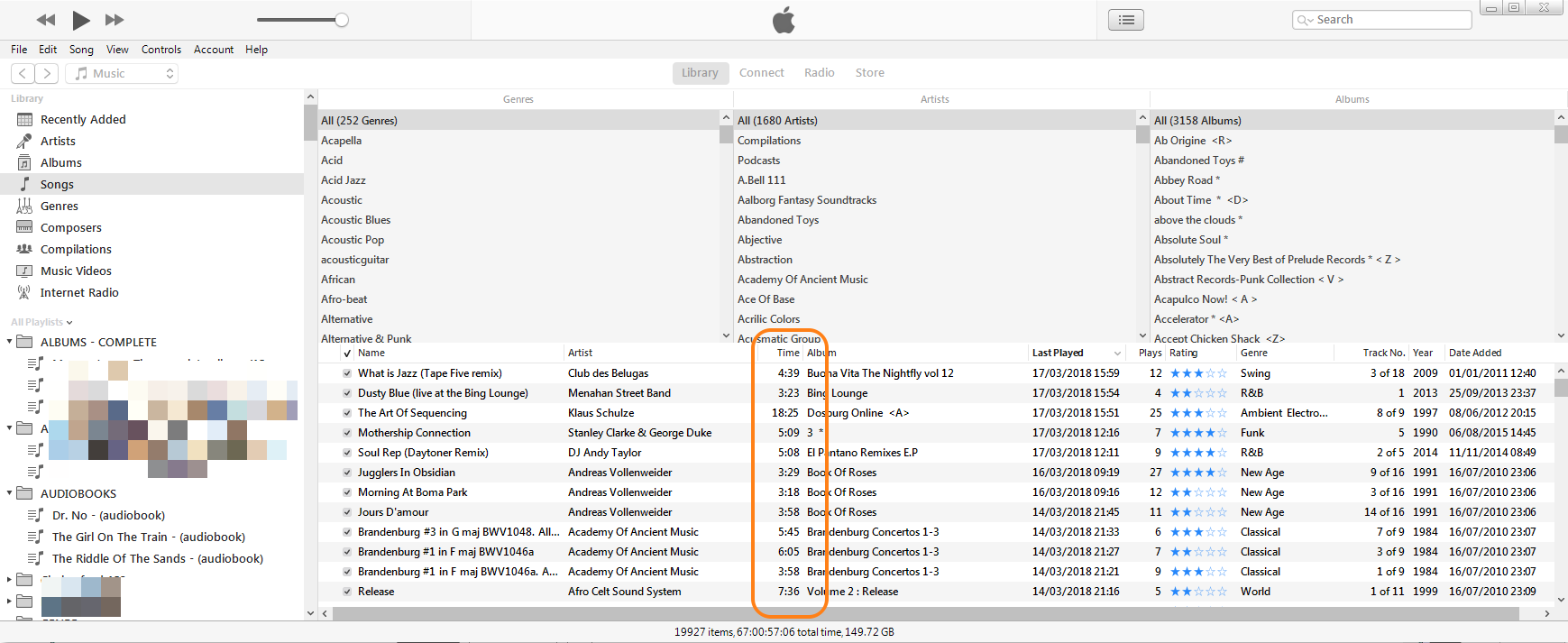Screen dimensions: 1568x643
Task: Open the Edit menu
Action: pyautogui.click(x=48, y=50)
